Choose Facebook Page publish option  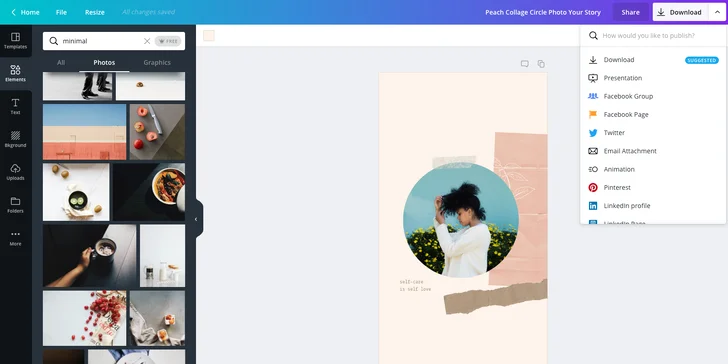pyautogui.click(x=653, y=114)
